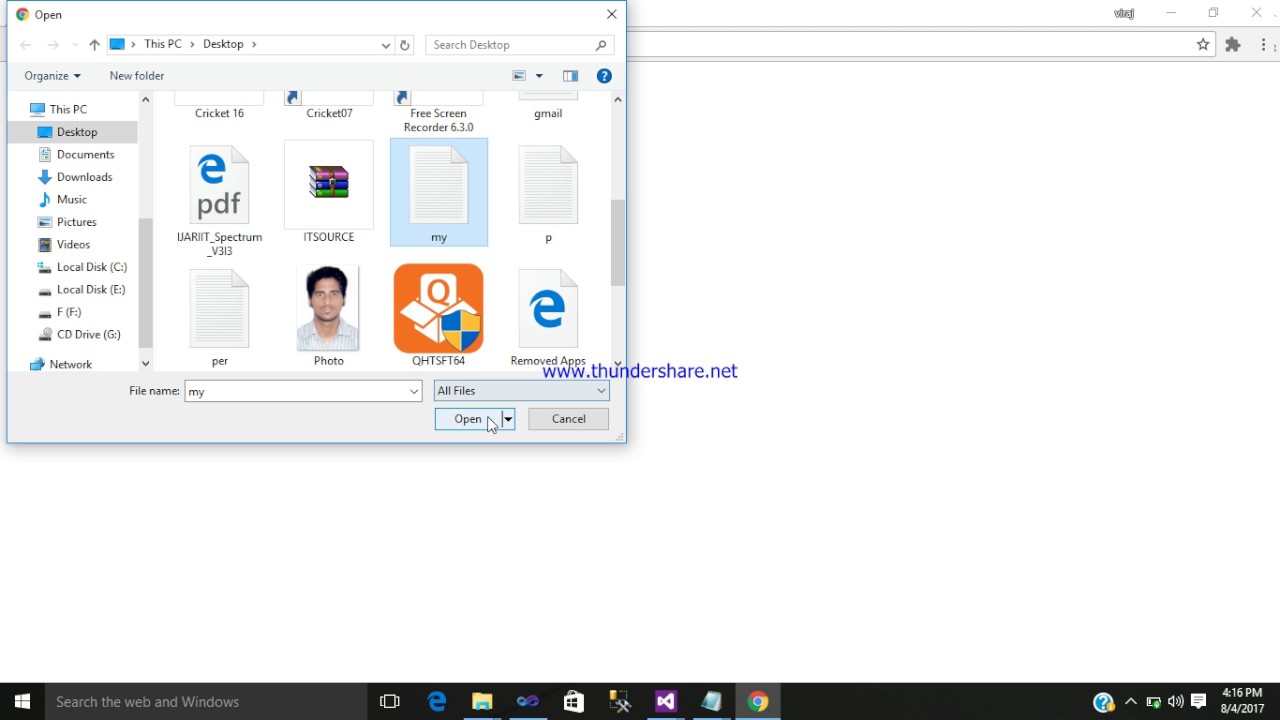
Task: Go up one folder level
Action: (x=94, y=45)
